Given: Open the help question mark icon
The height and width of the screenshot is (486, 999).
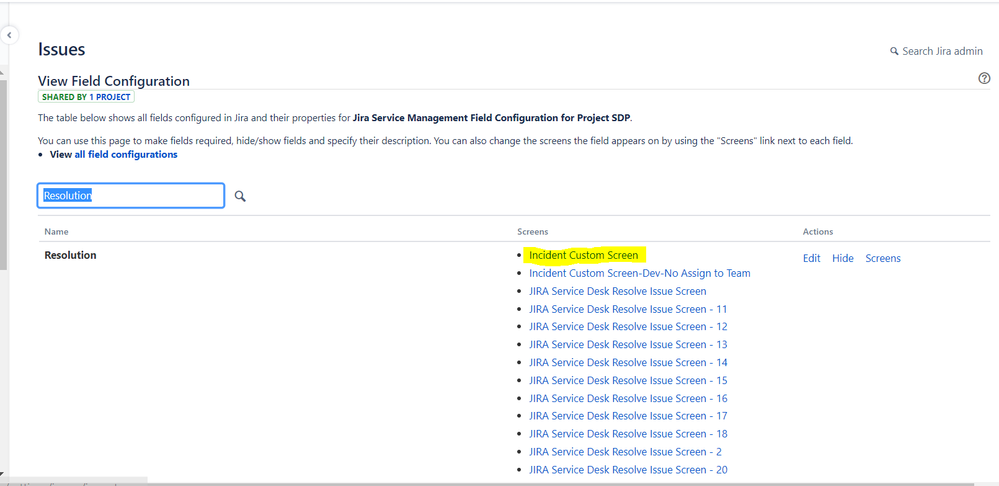Looking at the screenshot, I should (984, 78).
